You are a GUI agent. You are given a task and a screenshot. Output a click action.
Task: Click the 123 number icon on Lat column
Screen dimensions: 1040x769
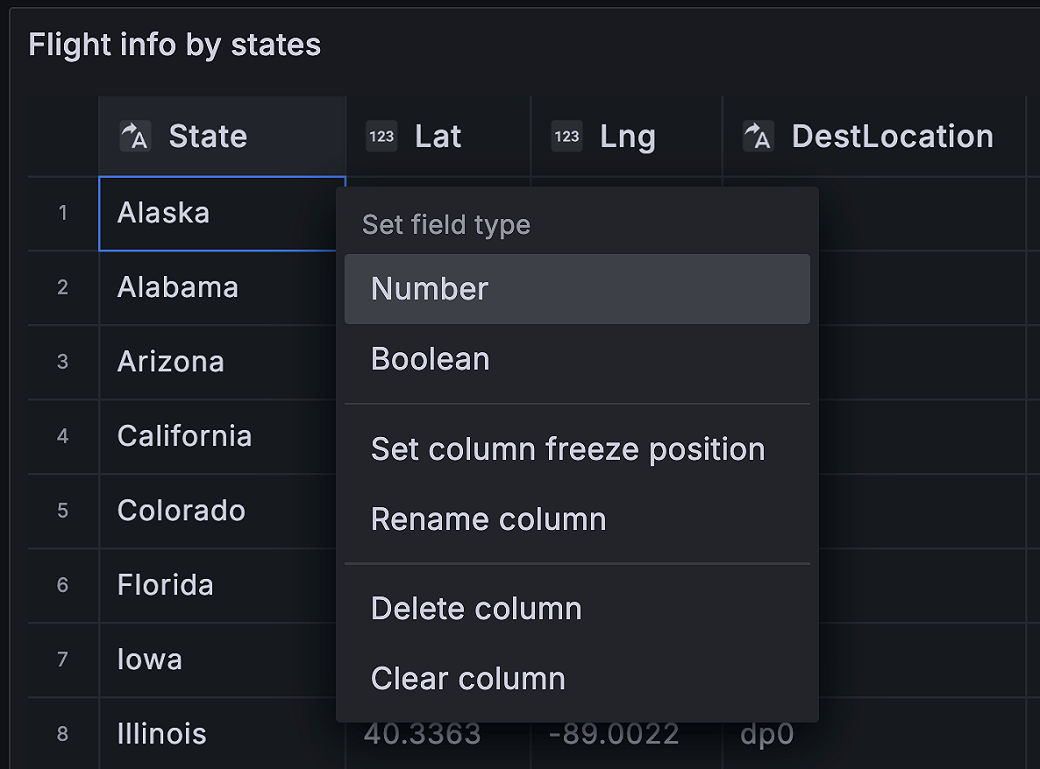381,136
